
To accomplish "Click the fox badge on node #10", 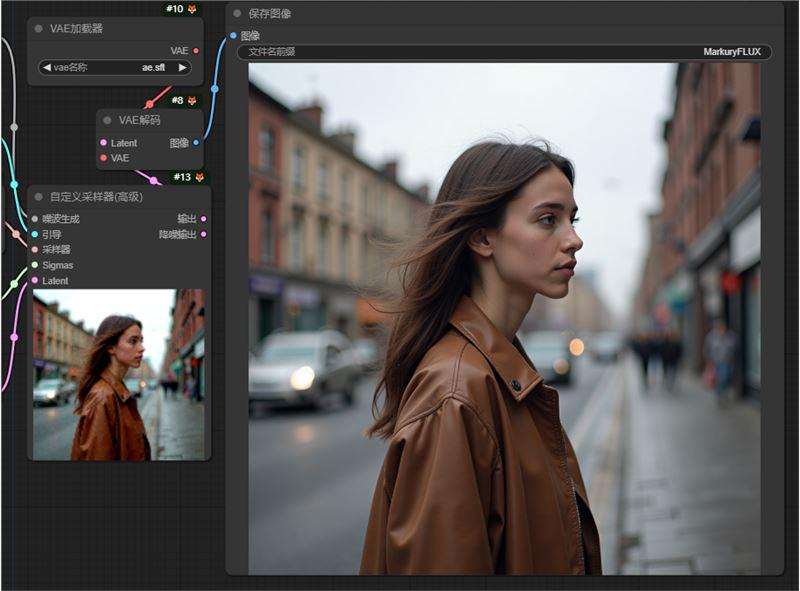I will click(x=192, y=9).
